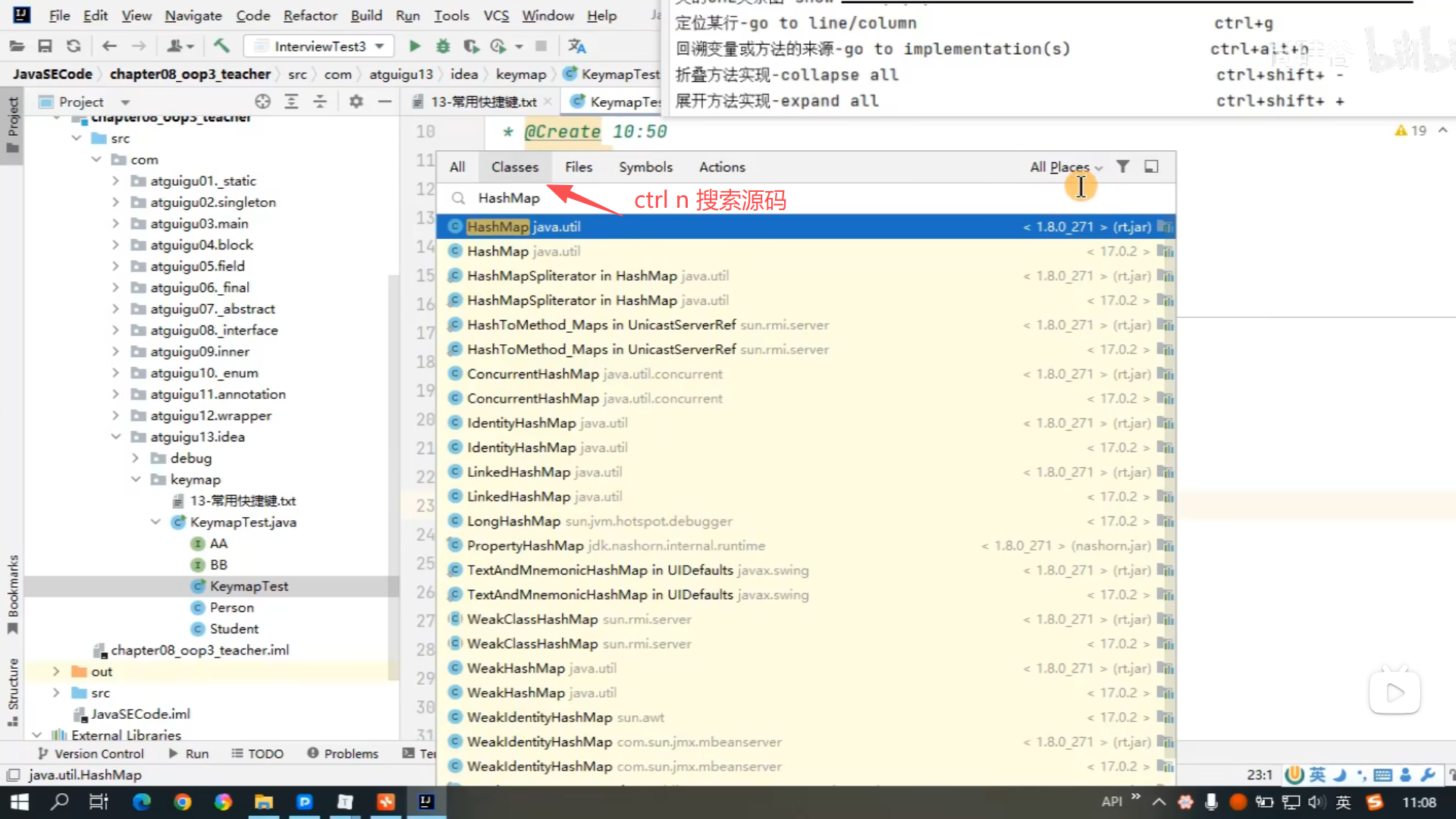Click the filter icon in search popup
Screen dimensions: 1456x819
pos(1123,167)
